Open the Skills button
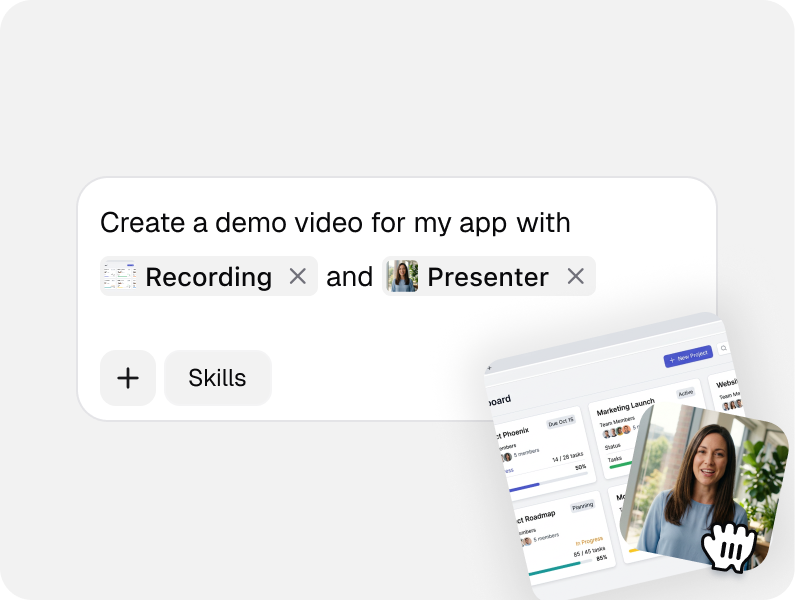 218,378
